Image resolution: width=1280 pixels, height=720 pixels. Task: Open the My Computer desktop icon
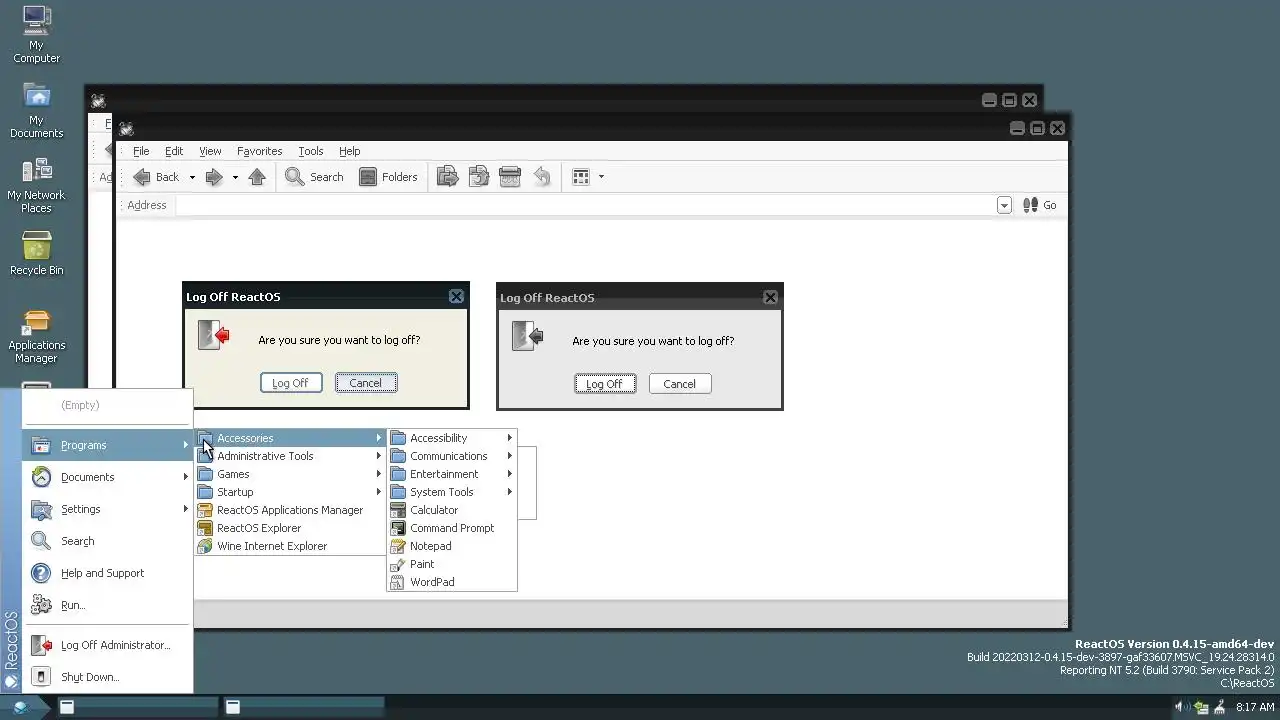pyautogui.click(x=36, y=34)
